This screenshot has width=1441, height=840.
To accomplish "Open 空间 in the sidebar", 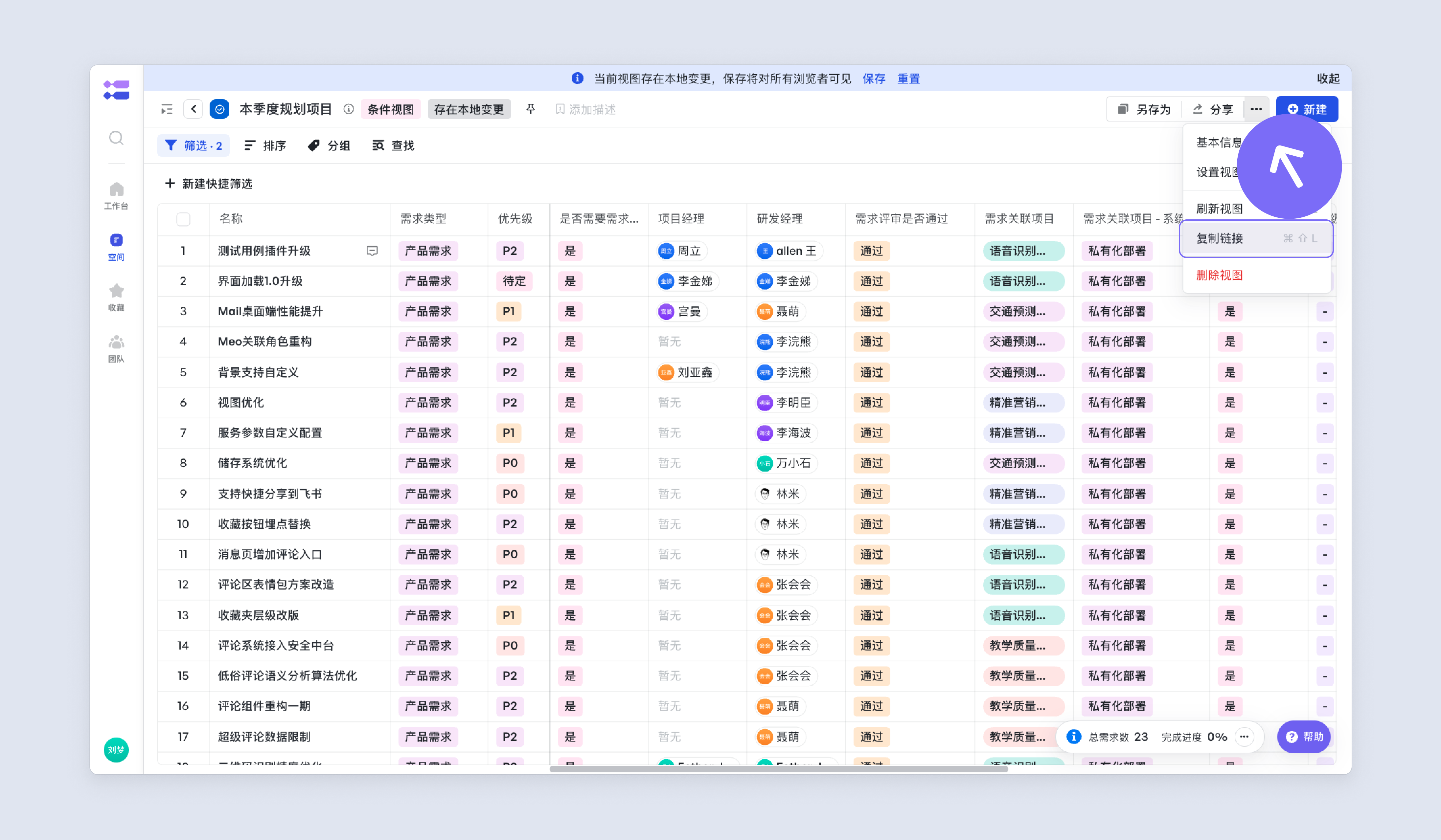I will (116, 247).
